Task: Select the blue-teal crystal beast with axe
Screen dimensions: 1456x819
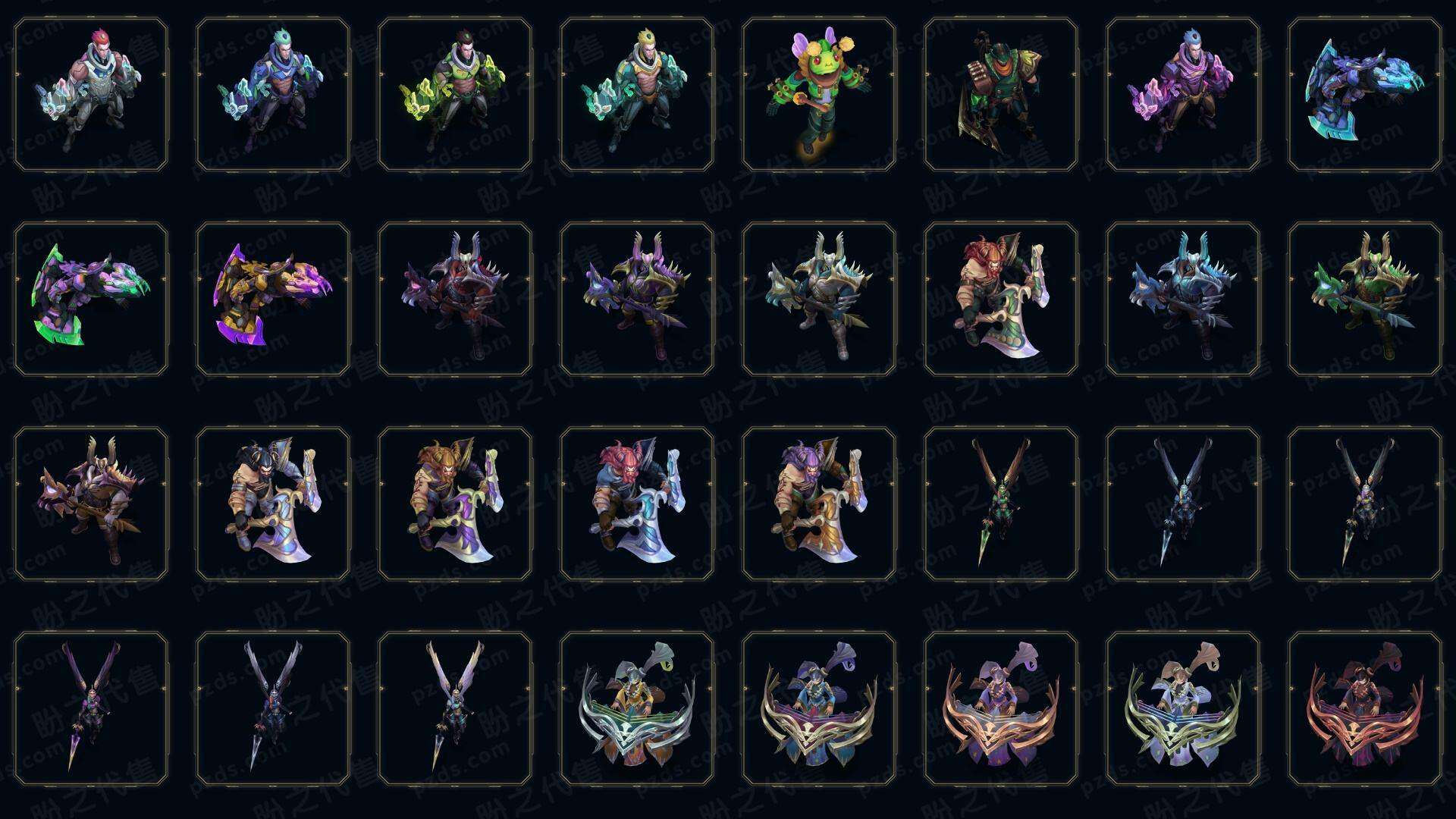Action: point(1365,94)
